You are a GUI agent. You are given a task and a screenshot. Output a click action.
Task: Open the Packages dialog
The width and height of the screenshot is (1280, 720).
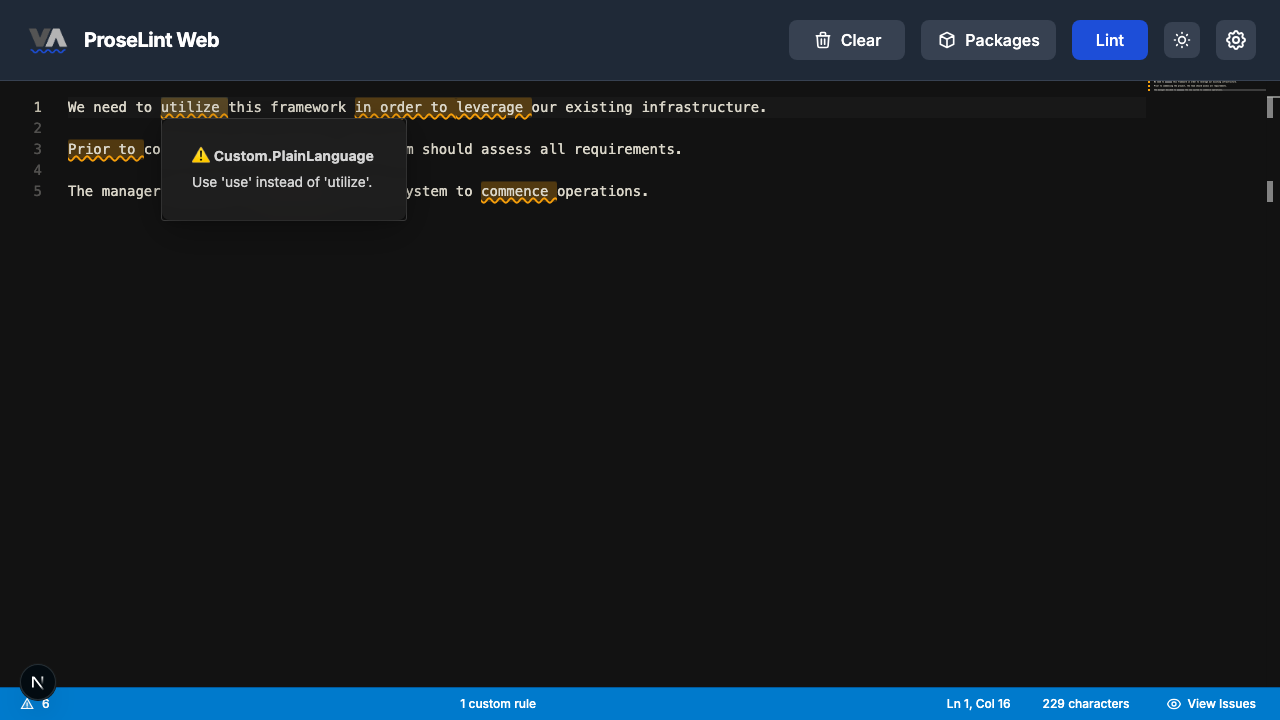pyautogui.click(x=988, y=40)
